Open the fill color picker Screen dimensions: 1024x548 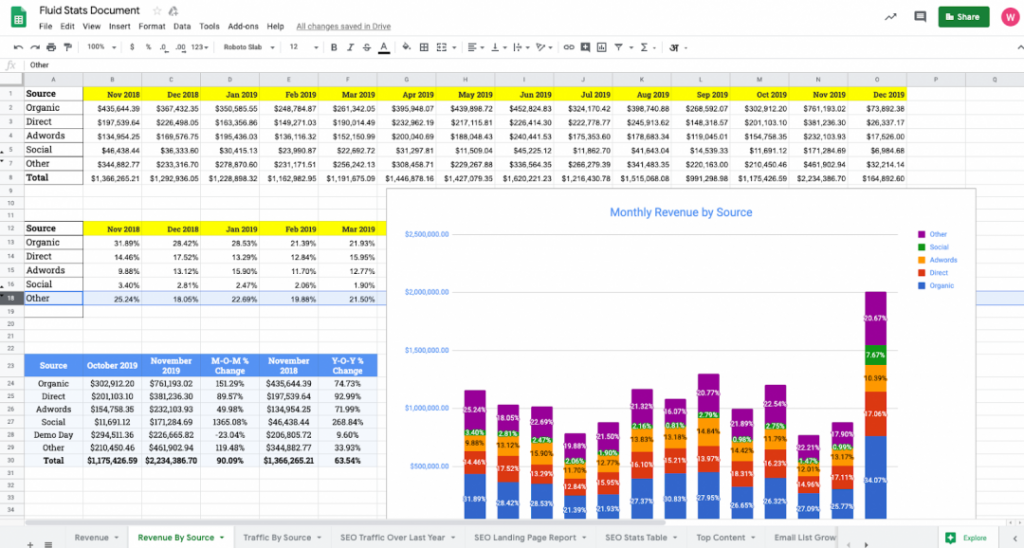pyautogui.click(x=407, y=47)
